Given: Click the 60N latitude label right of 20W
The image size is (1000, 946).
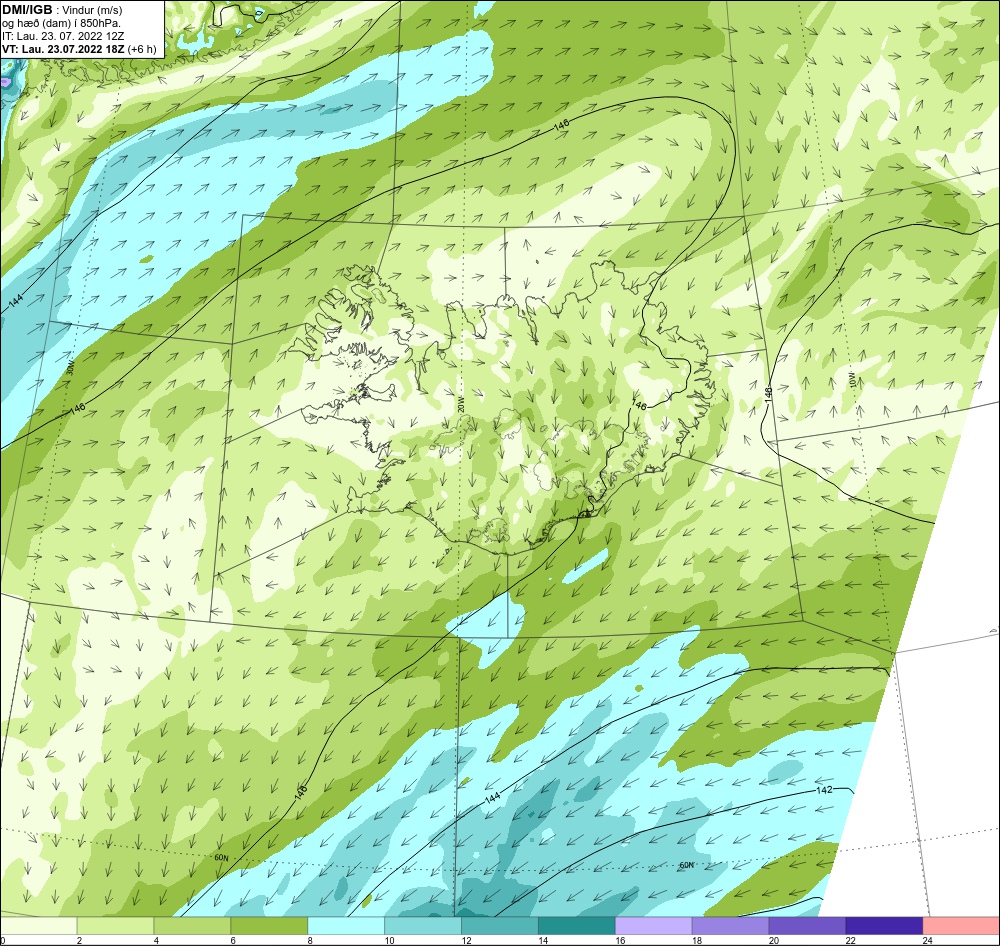Looking at the screenshot, I should 686,865.
